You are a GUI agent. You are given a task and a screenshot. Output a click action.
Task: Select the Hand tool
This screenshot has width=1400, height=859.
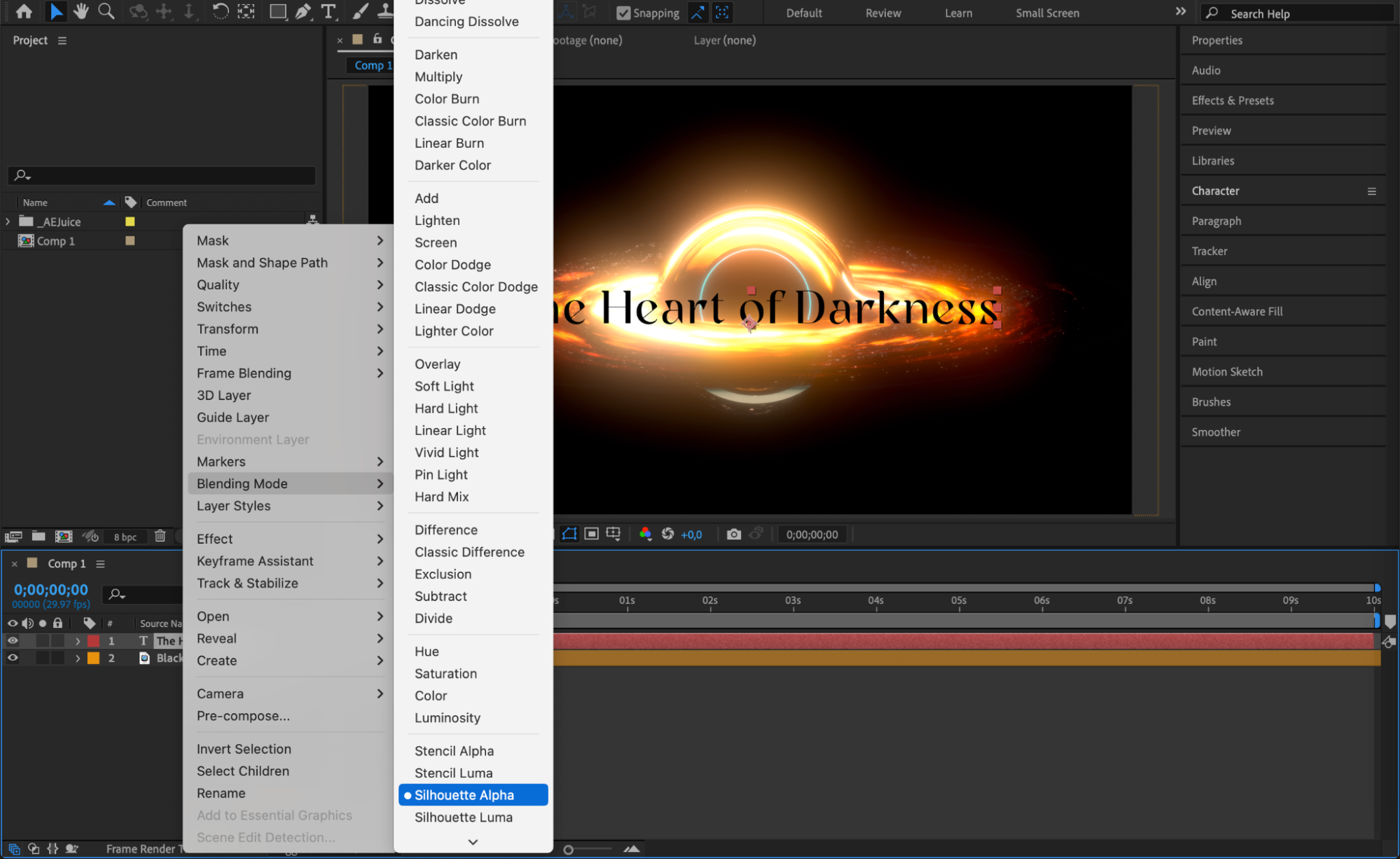click(81, 11)
